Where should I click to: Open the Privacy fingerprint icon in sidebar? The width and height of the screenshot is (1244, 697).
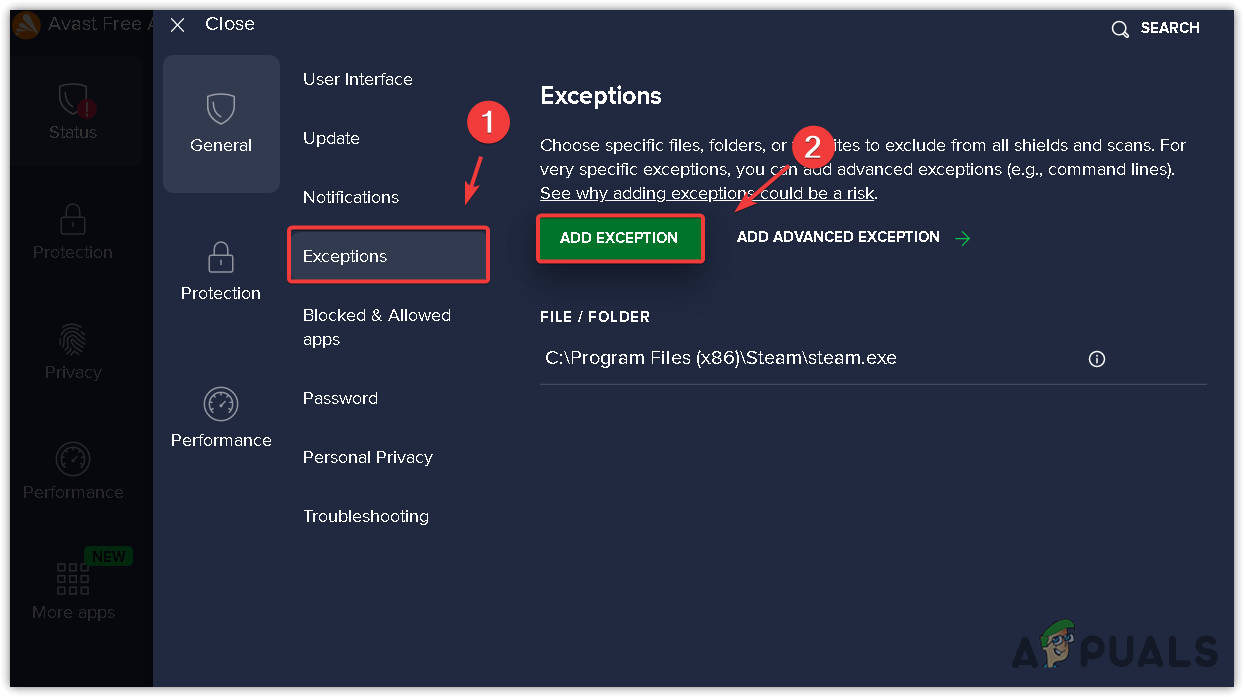pyautogui.click(x=73, y=339)
